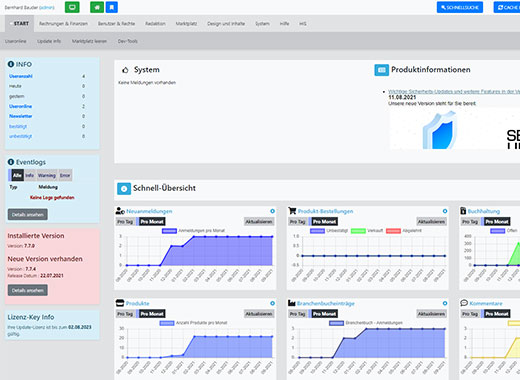The height and width of the screenshot is (380, 520).
Task: Expand the Benutzer & Rechte menu
Action: (116, 24)
